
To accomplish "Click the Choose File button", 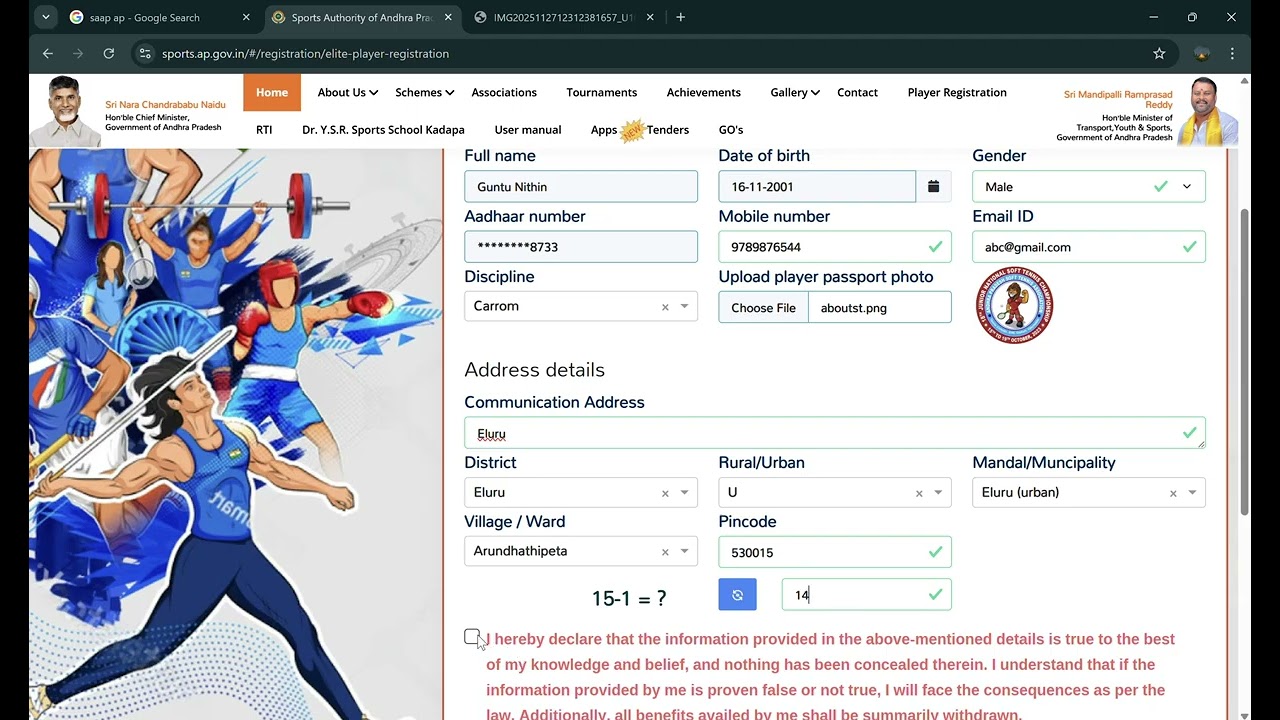I will (763, 308).
